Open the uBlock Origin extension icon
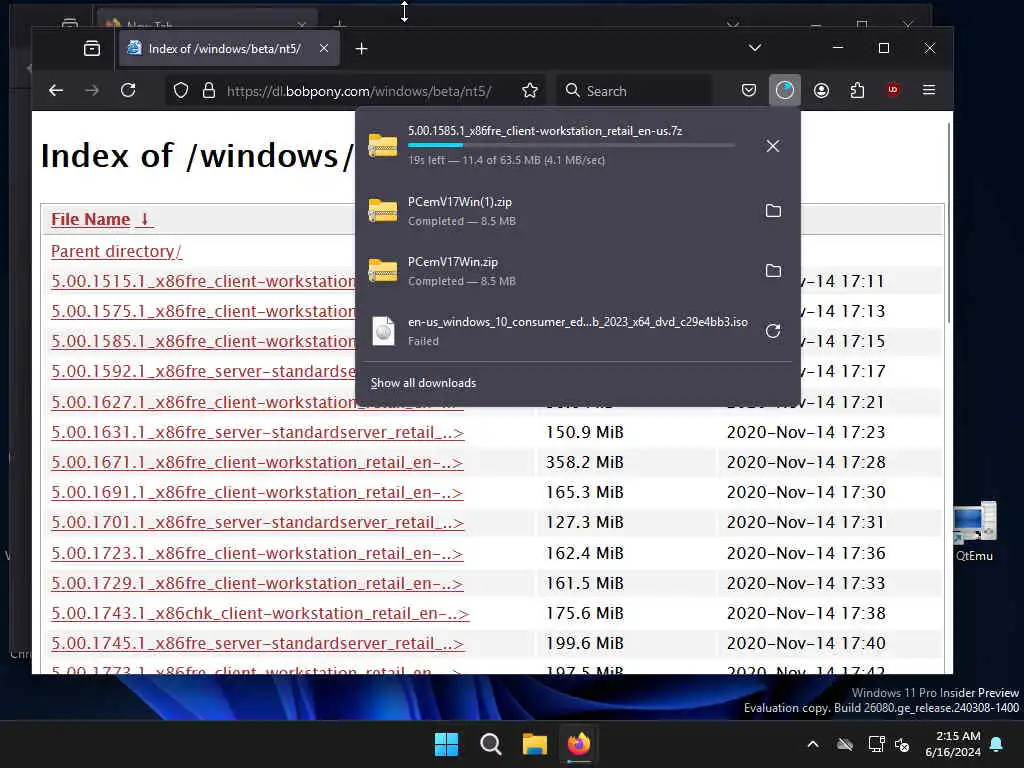Viewport: 1024px width, 768px height. click(x=893, y=90)
